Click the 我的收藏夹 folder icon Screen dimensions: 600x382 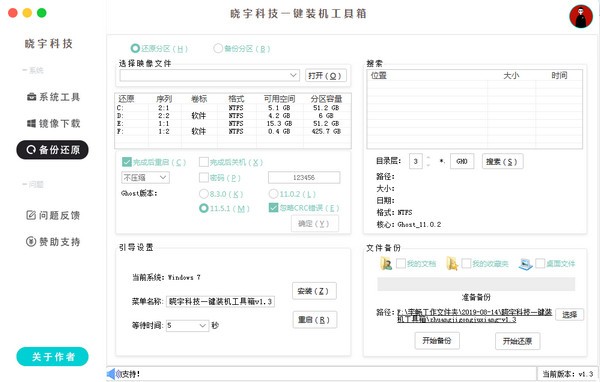[x=452, y=264]
